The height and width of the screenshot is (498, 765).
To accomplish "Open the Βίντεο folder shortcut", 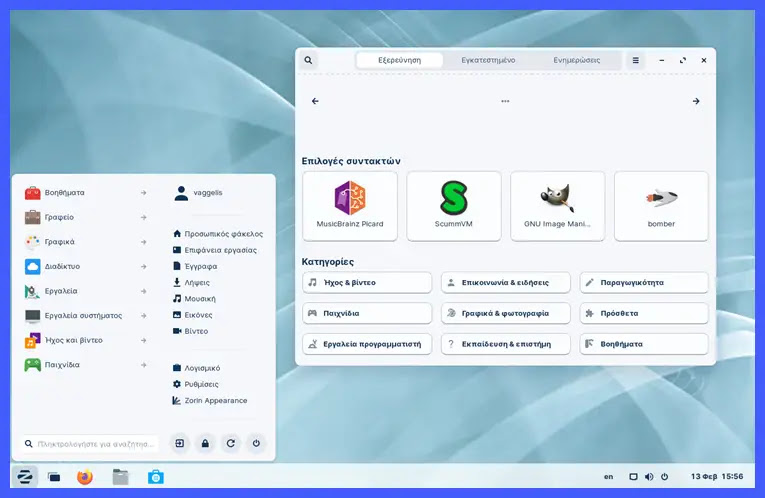I will point(190,331).
